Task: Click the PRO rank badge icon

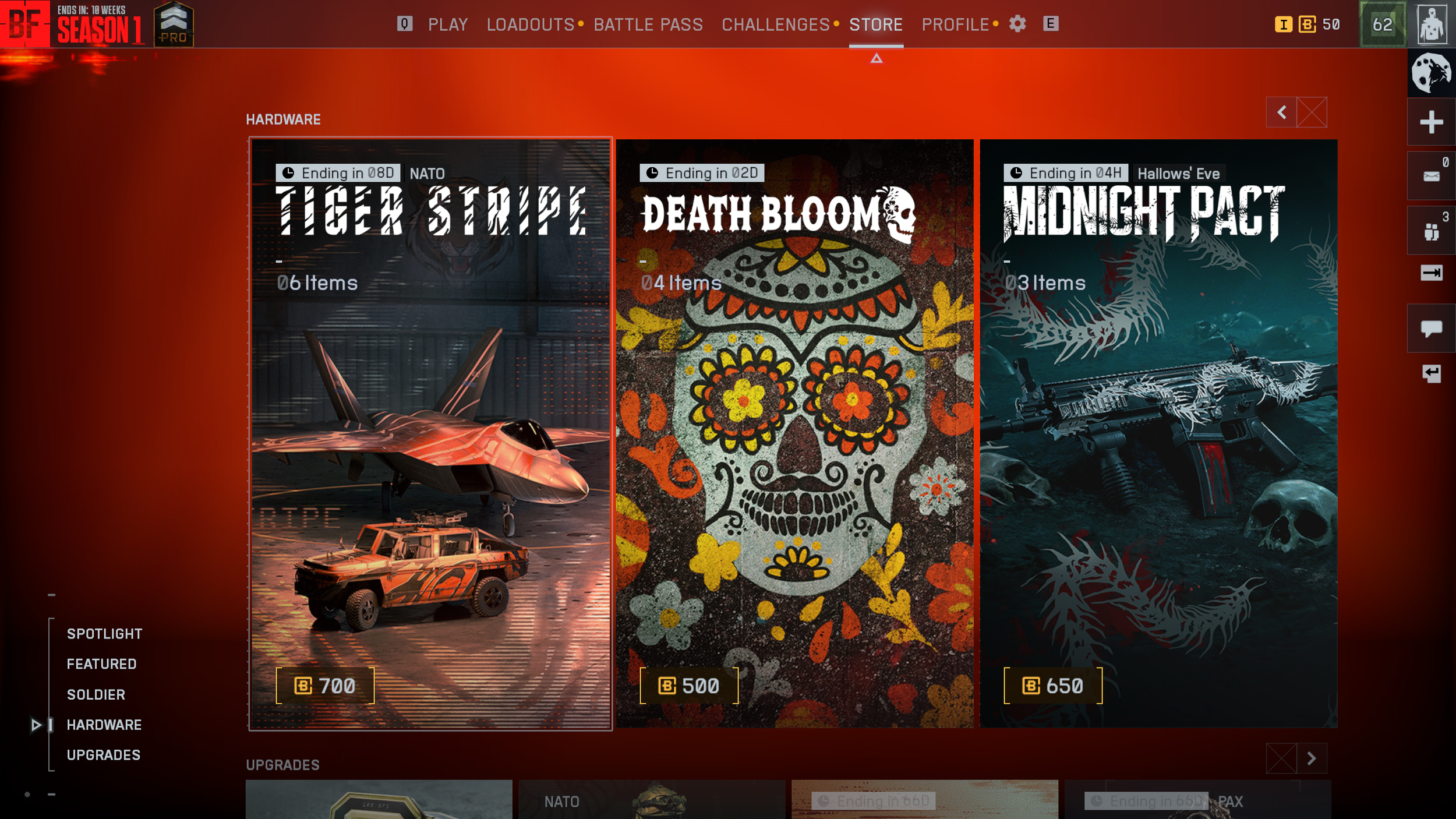Action: (174, 24)
